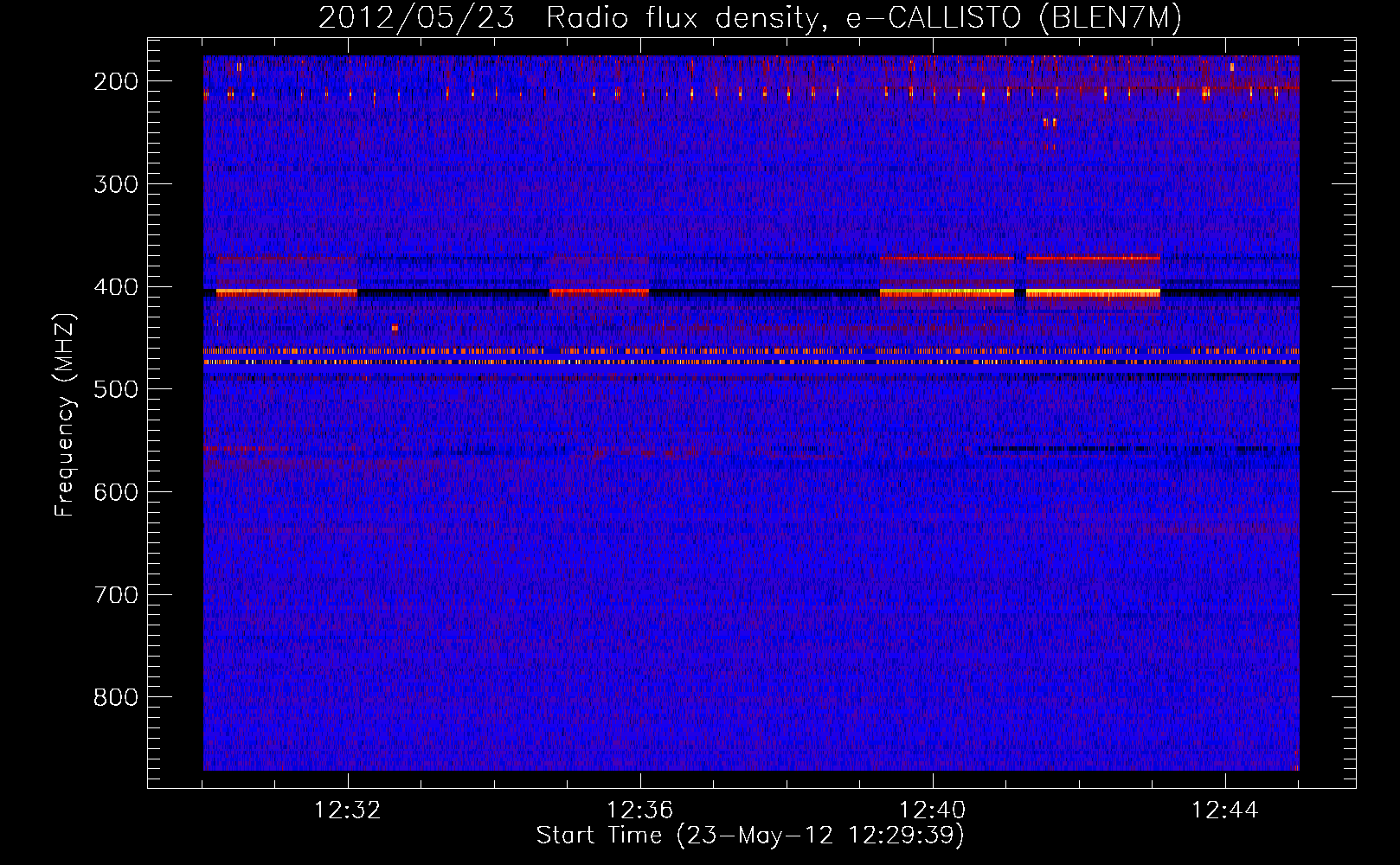Click the 500 frequency tick label
The height and width of the screenshot is (865, 1400).
click(x=115, y=389)
